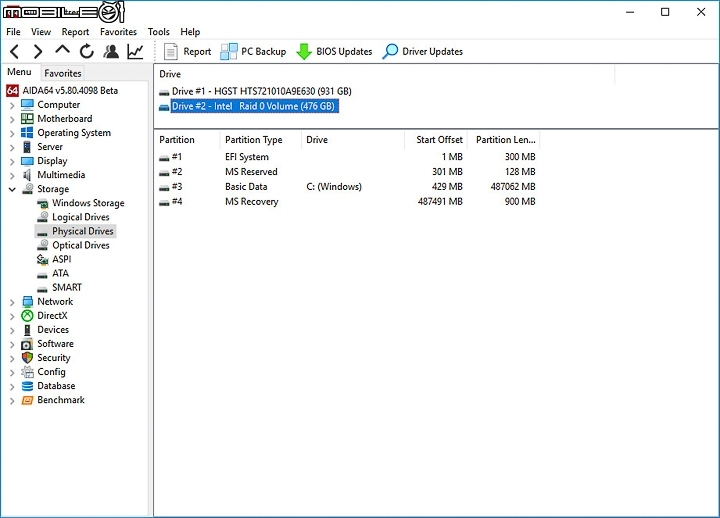Select Drive #1 HGST HTS721010A9E630

tap(262, 91)
